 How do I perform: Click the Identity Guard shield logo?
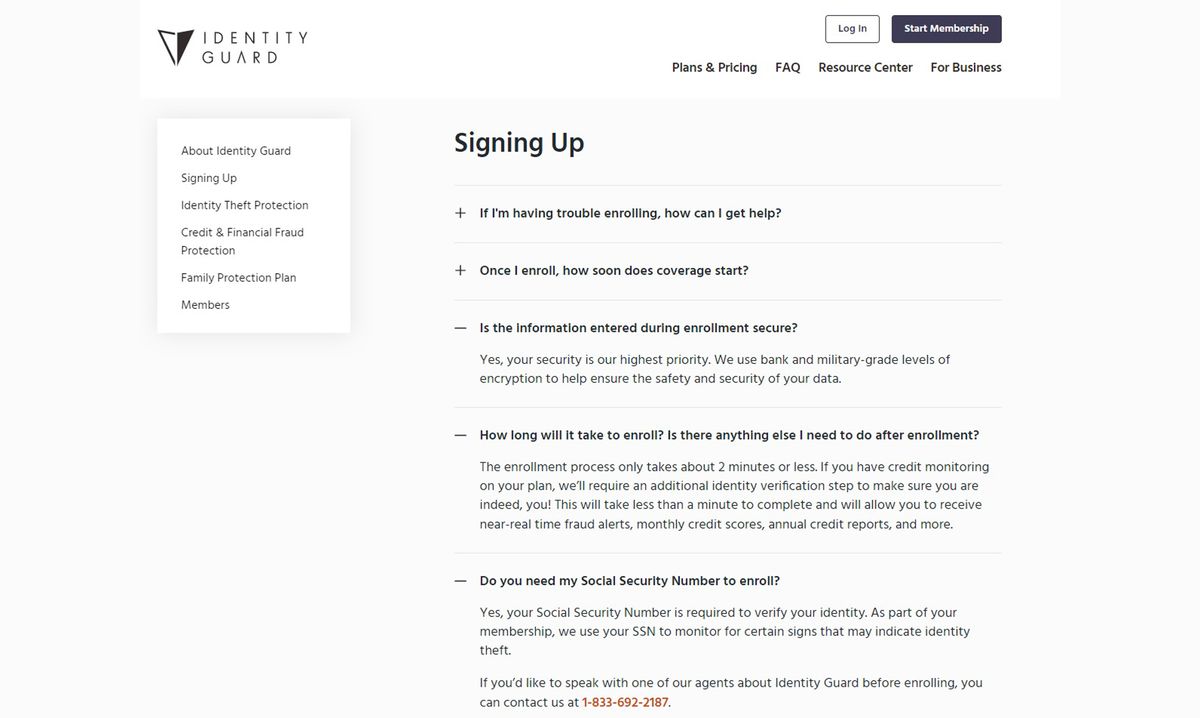(x=175, y=47)
